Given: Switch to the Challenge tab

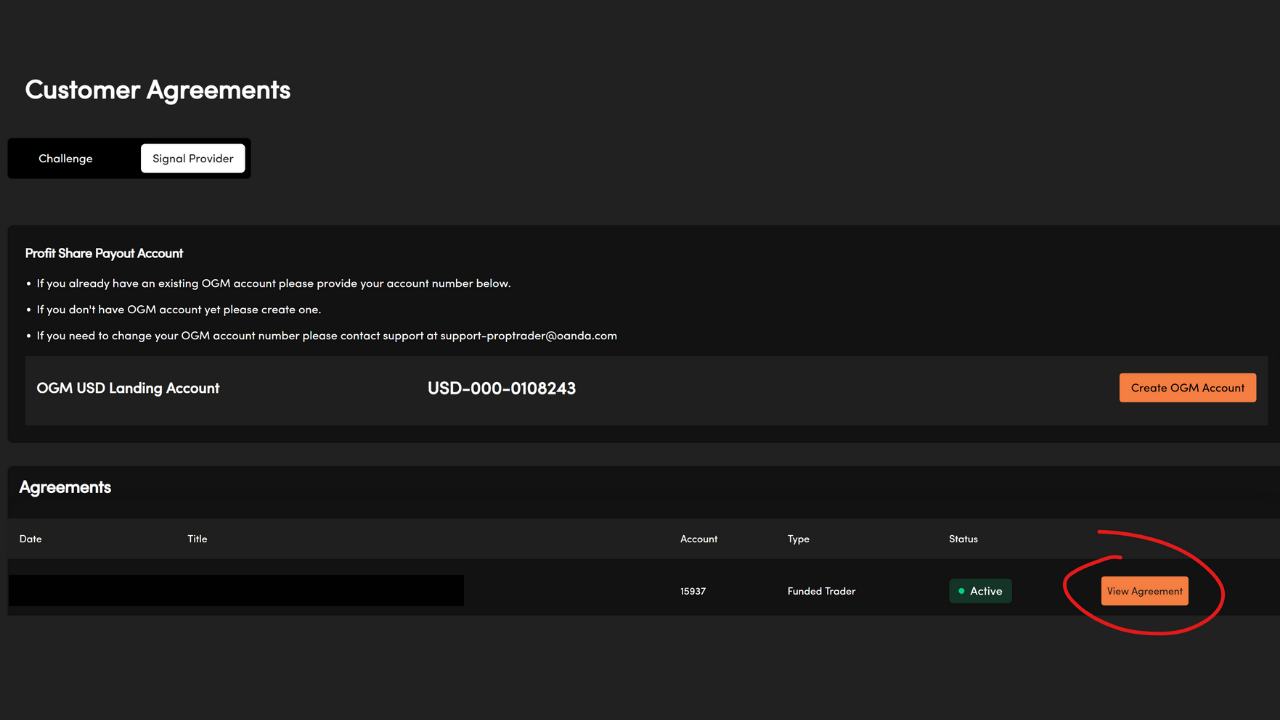Looking at the screenshot, I should (66, 158).
